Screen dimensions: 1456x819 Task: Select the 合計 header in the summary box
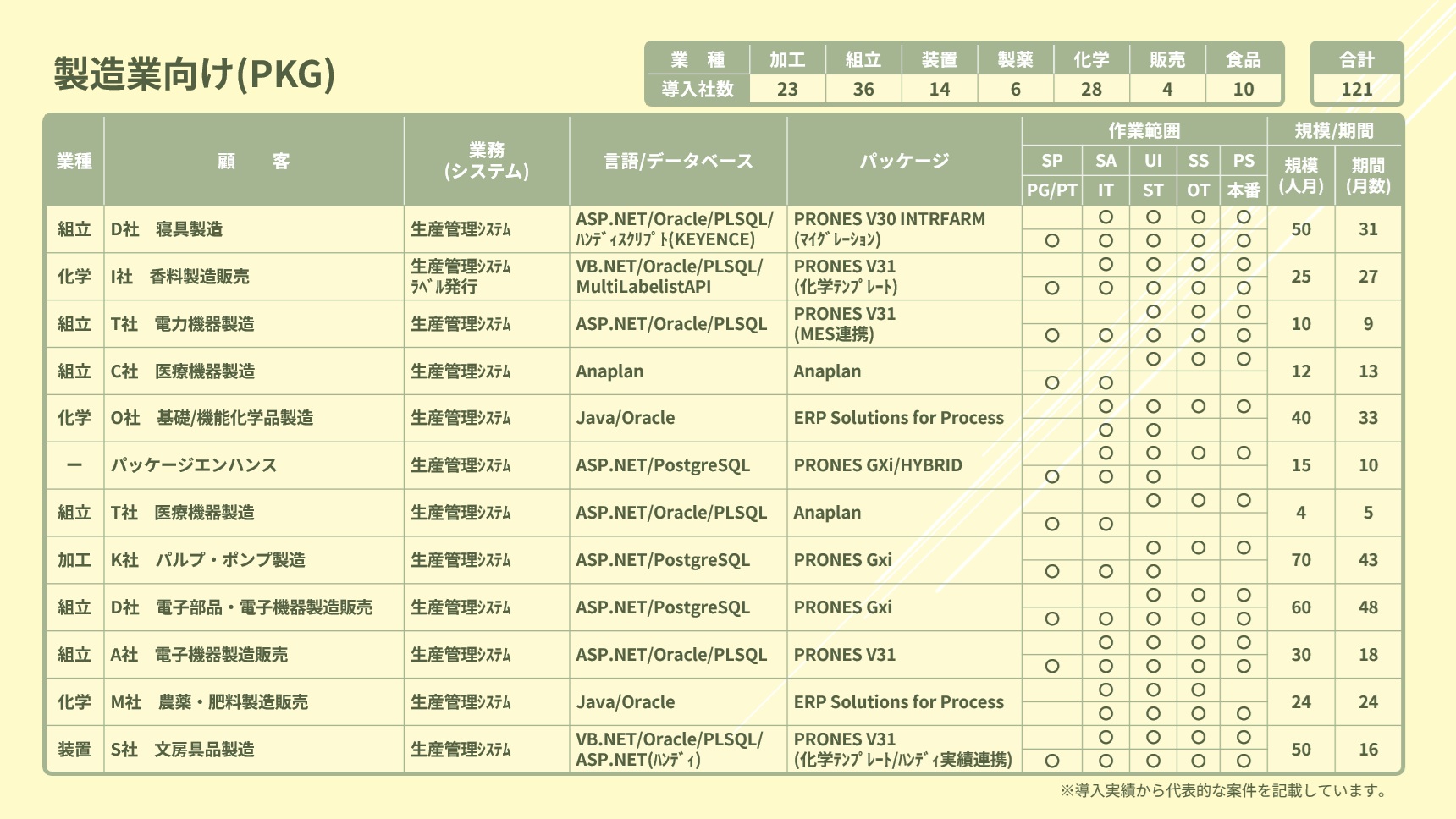[x=1356, y=60]
